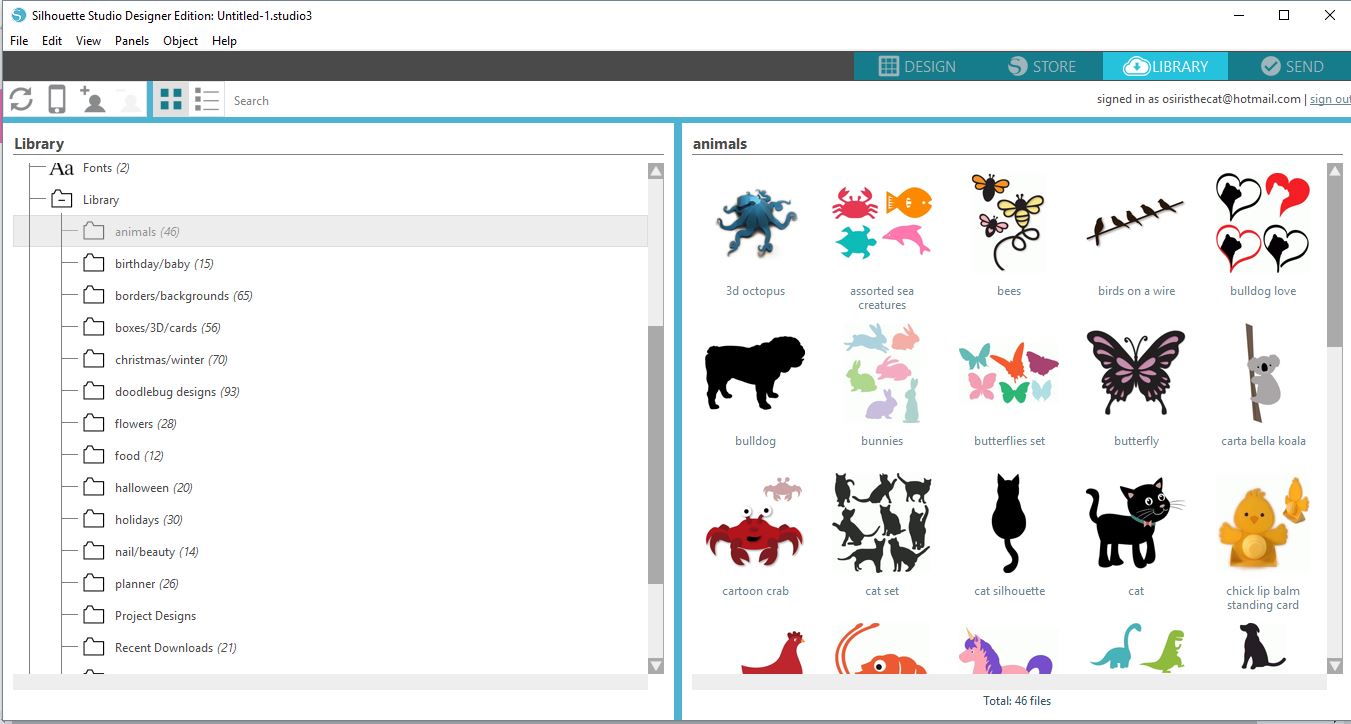Click the signed-in email address text
This screenshot has width=1351, height=724.
pos(1218,99)
